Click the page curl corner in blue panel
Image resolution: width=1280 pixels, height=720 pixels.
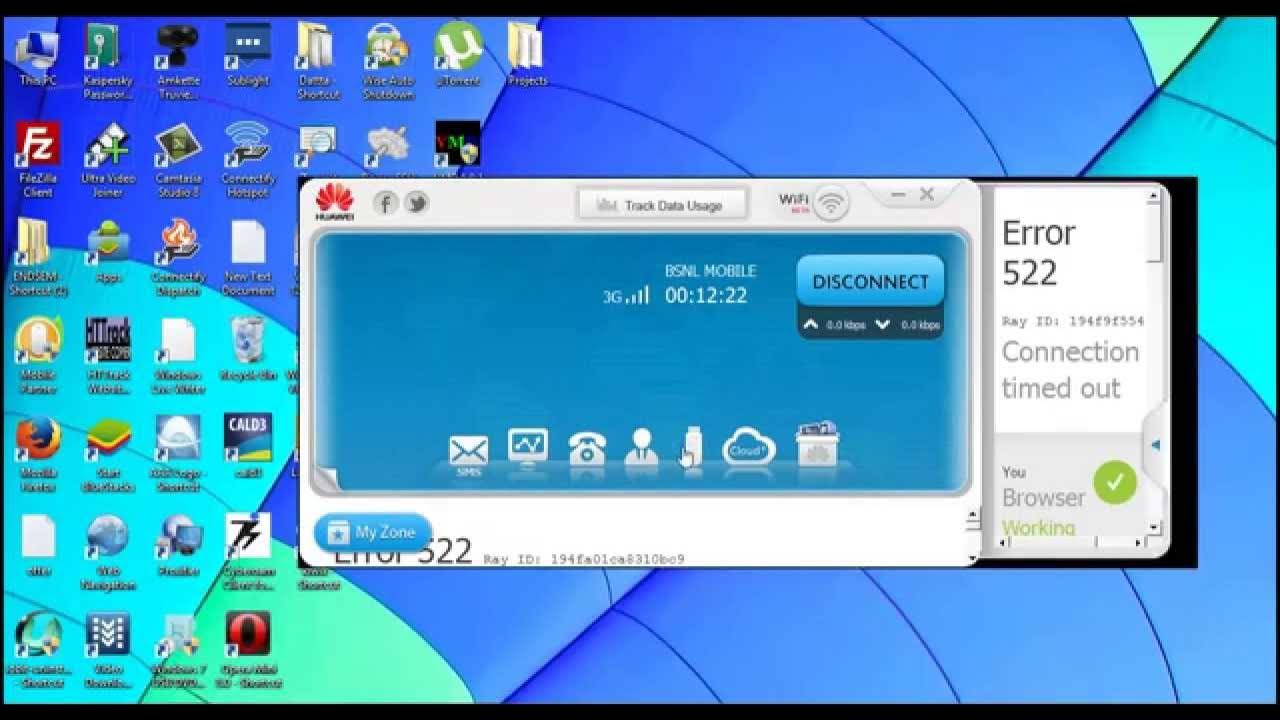[327, 477]
